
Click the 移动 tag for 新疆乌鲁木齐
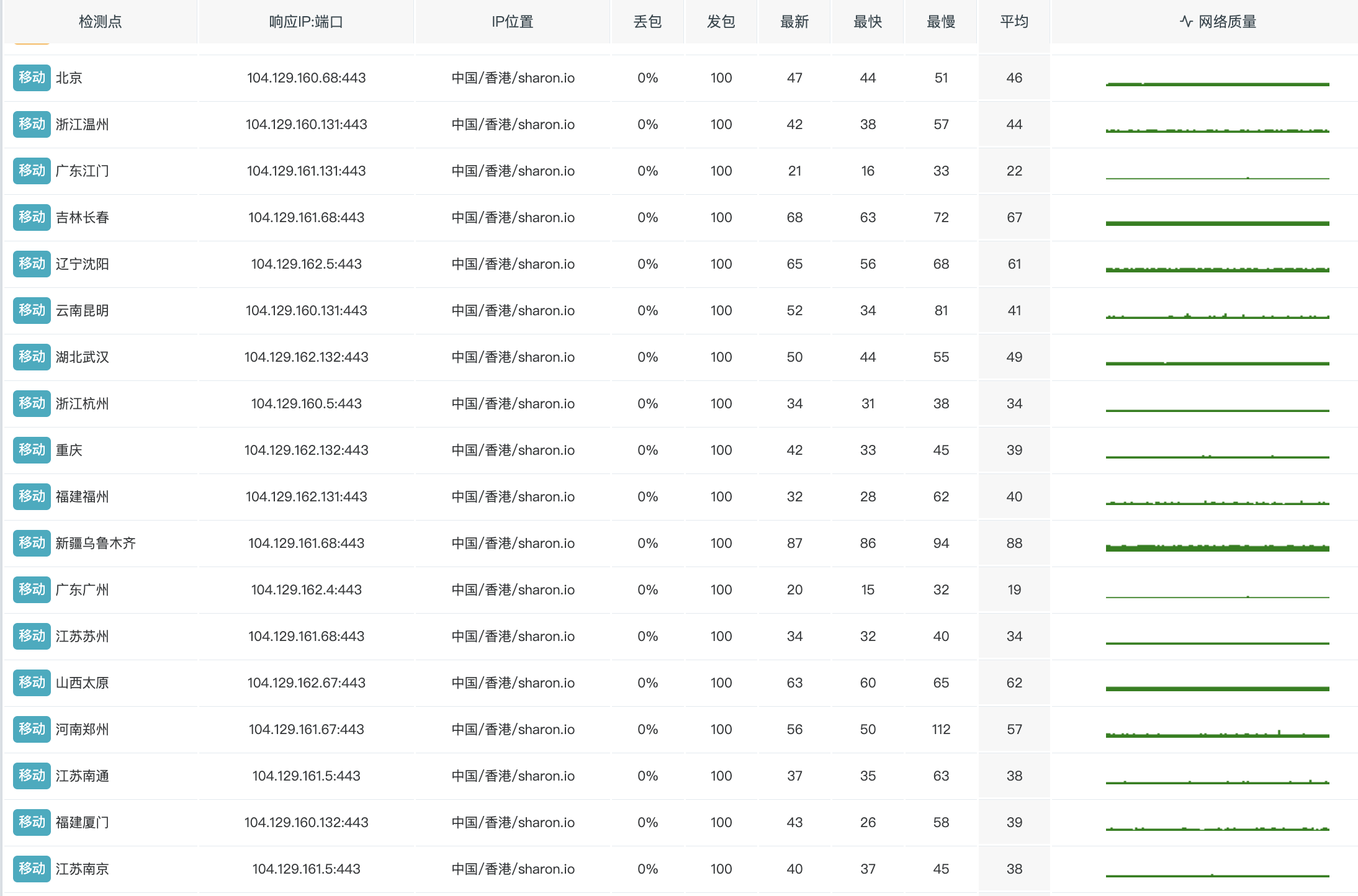[32, 543]
